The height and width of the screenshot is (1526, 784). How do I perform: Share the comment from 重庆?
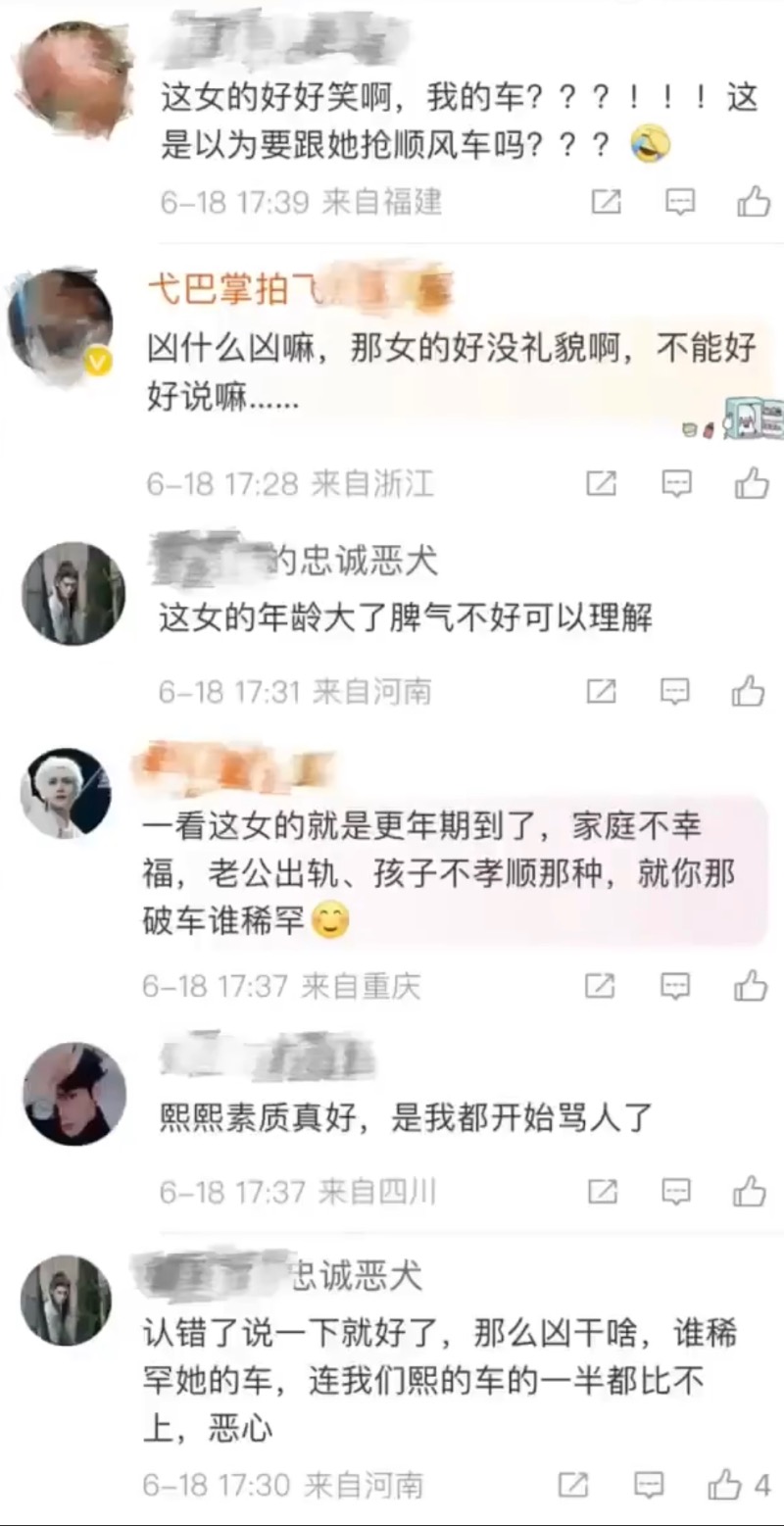coord(600,986)
